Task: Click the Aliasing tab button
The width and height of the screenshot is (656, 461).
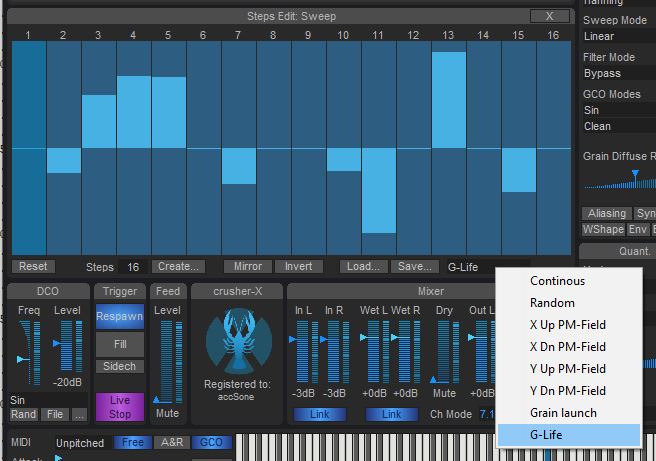Action: (607, 214)
